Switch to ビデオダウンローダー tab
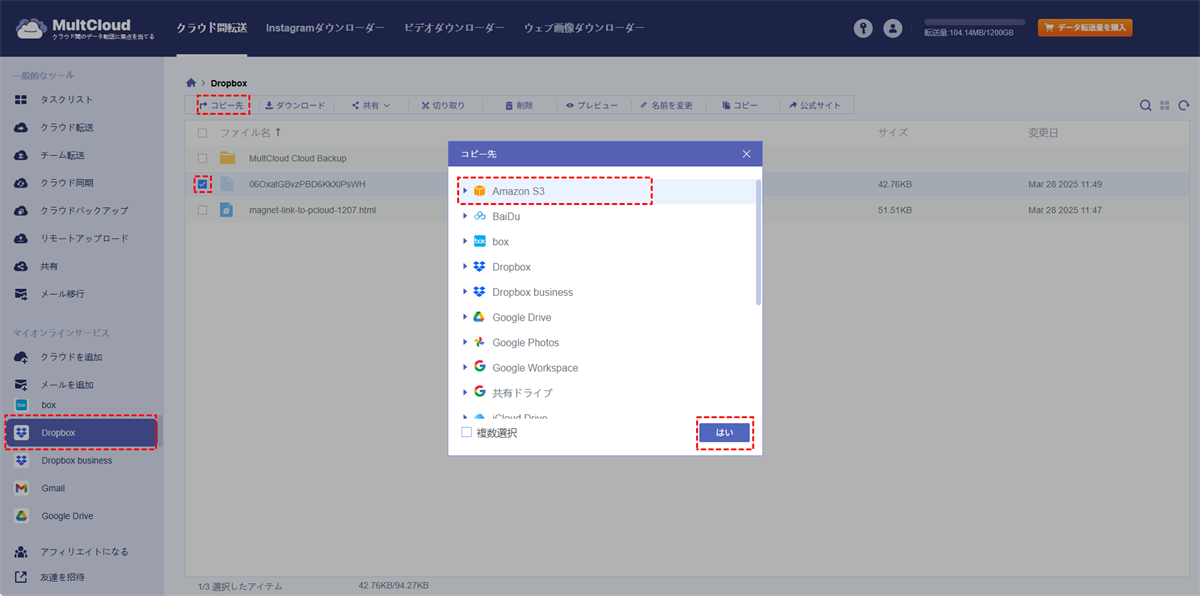This screenshot has width=1200, height=596. point(454,28)
